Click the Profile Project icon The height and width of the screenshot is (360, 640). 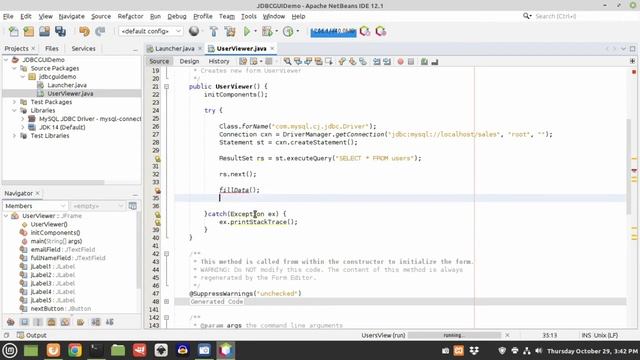coord(288,31)
